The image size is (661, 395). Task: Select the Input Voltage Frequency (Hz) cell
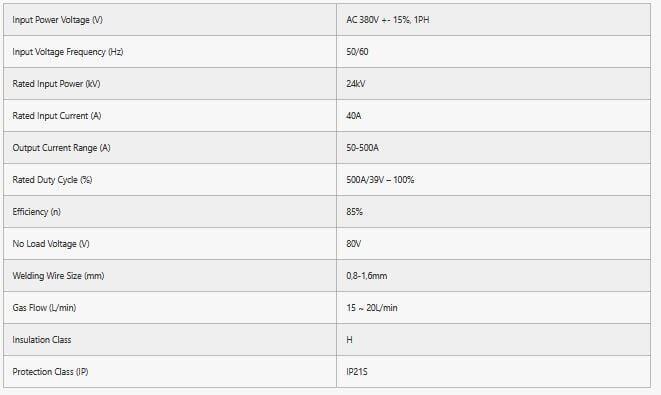tap(170, 51)
